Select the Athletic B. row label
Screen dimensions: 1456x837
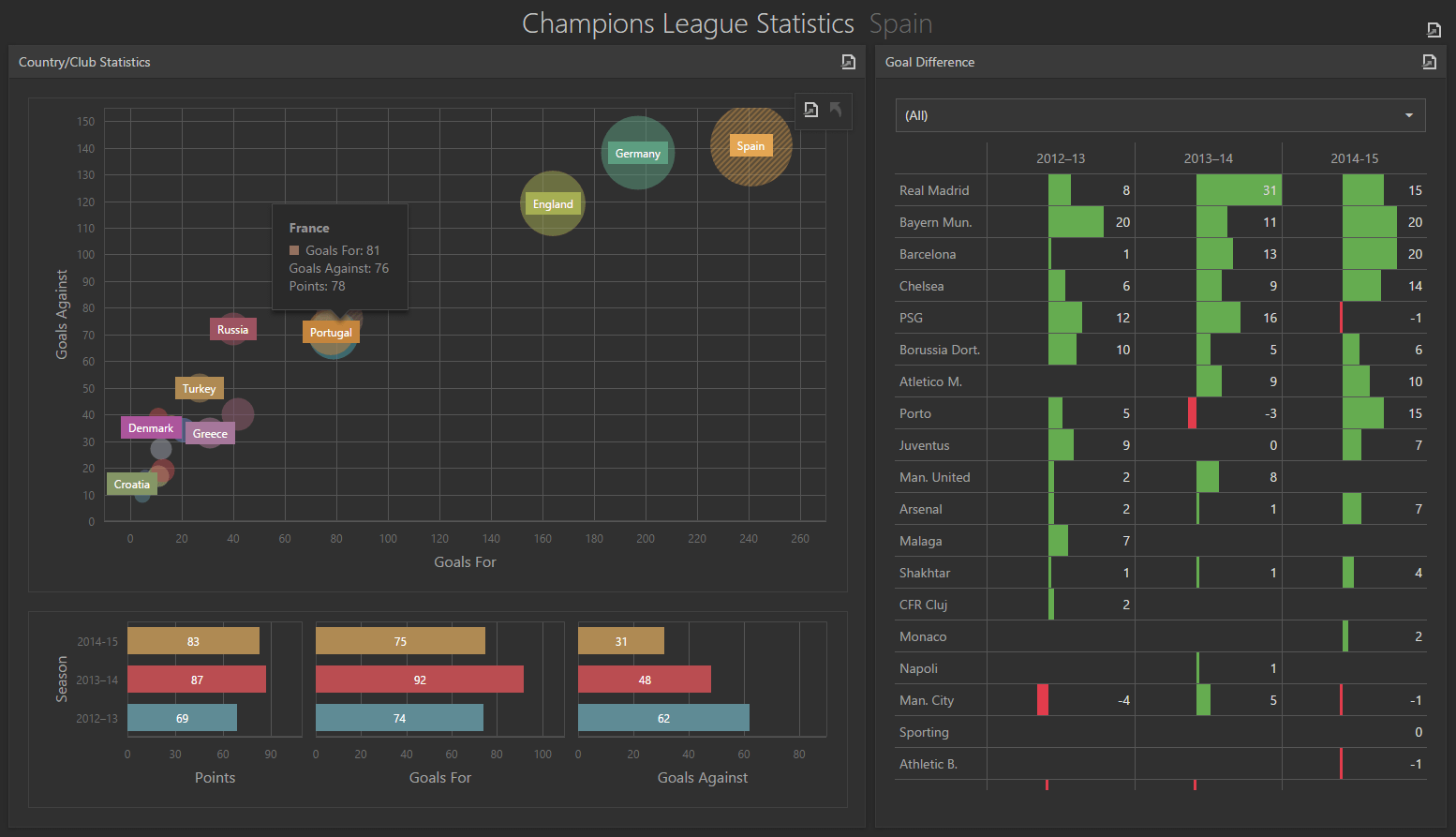tap(928, 764)
